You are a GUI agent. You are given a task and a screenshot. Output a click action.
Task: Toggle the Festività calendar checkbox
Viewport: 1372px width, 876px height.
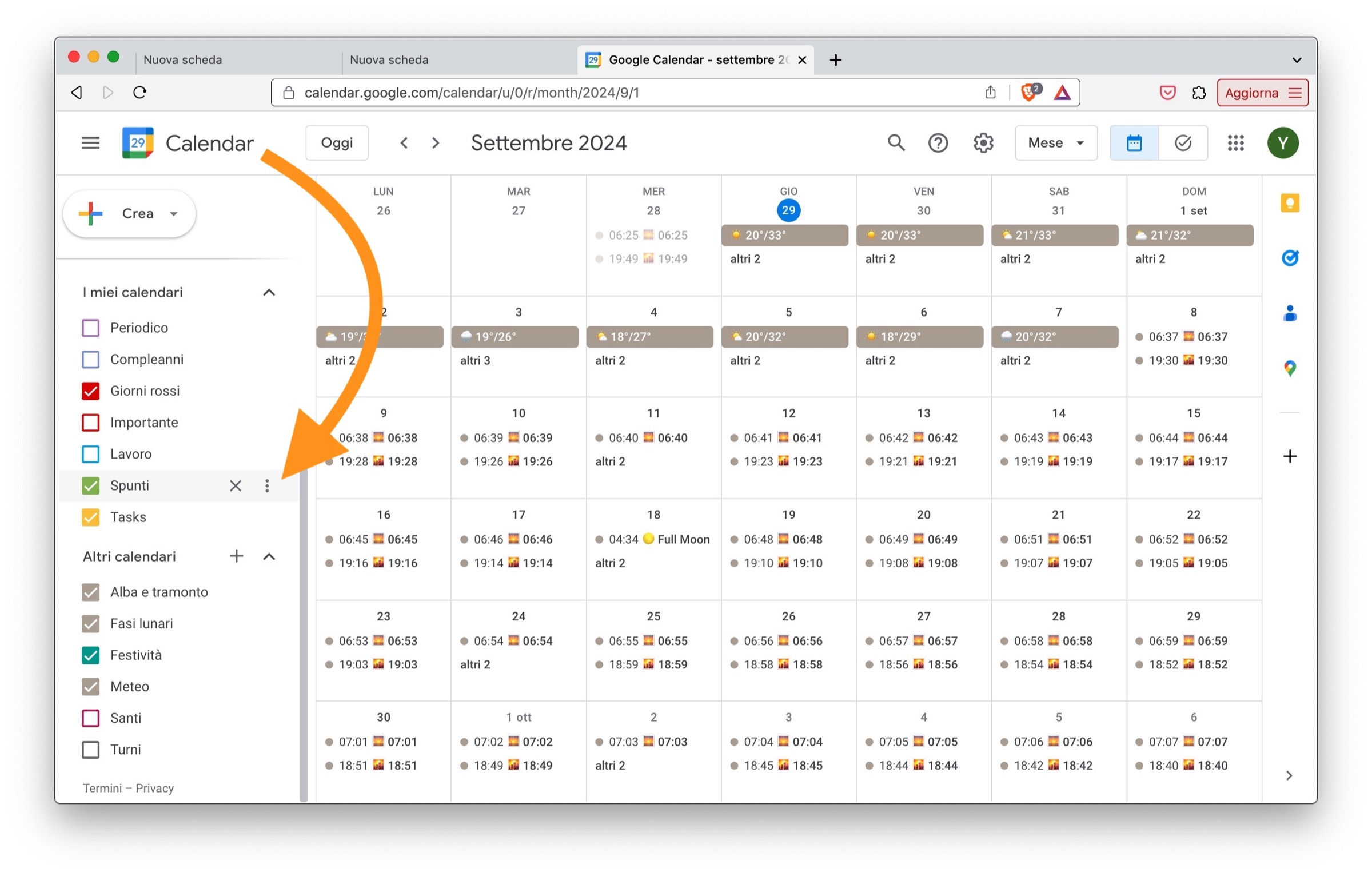point(91,655)
